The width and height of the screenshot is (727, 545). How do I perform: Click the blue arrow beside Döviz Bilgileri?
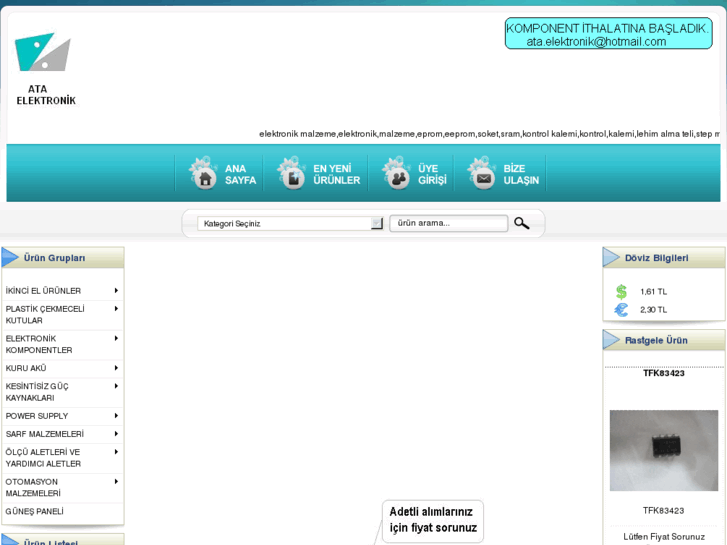[611, 257]
